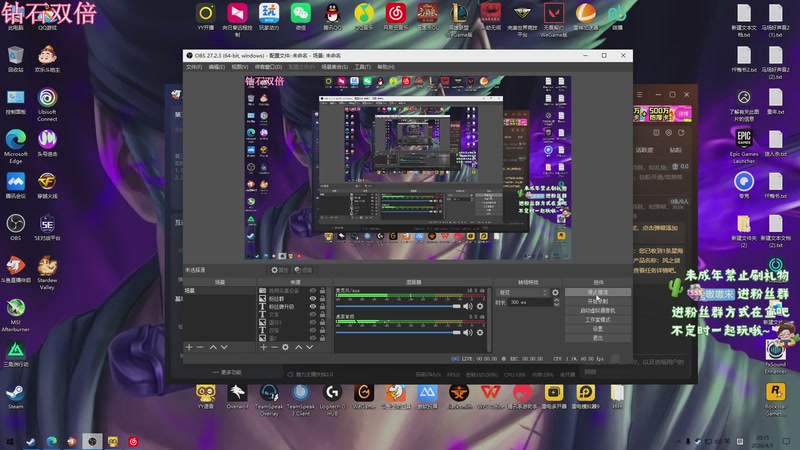Image resolution: width=800 pixels, height=450 pixels.
Task: Move the scene down with the arrow
Action: [x=224, y=347]
